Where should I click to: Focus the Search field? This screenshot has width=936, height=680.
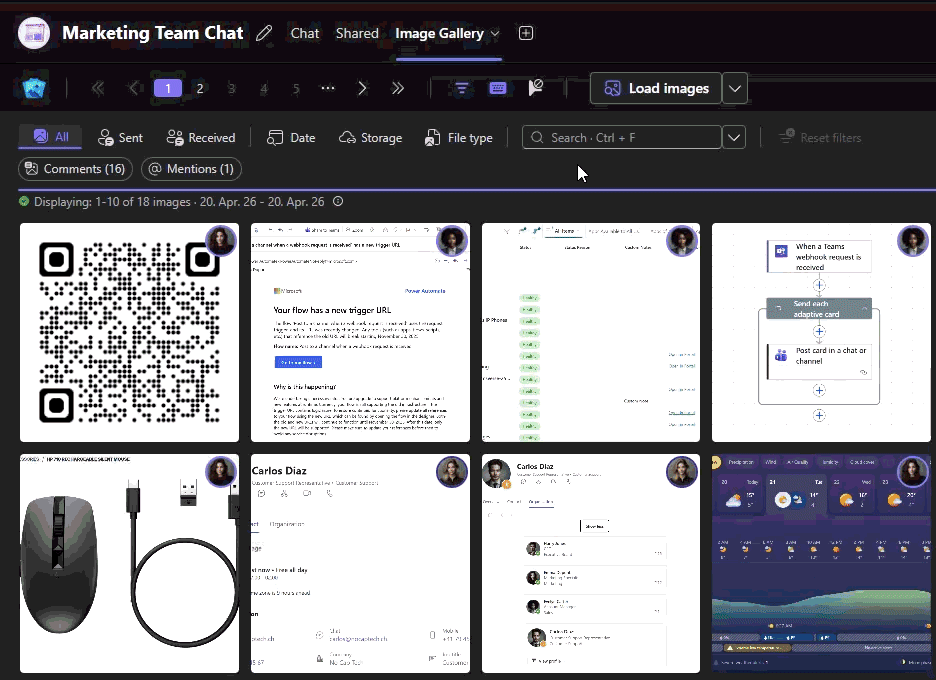[621, 137]
